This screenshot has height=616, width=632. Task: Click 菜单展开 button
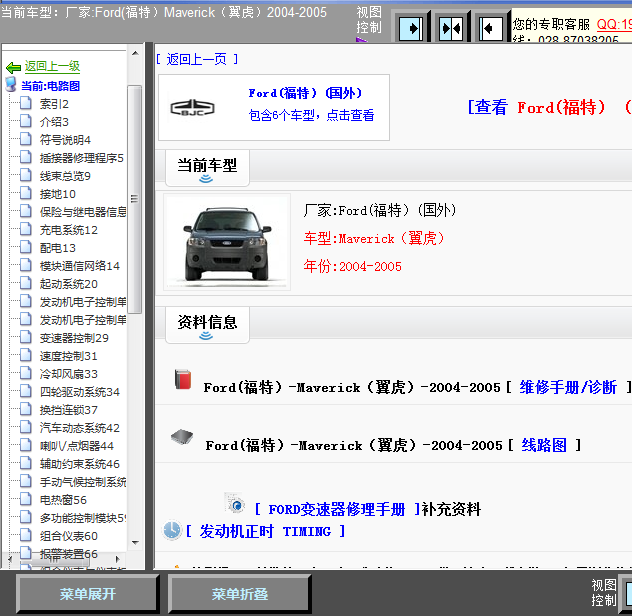click(x=87, y=594)
